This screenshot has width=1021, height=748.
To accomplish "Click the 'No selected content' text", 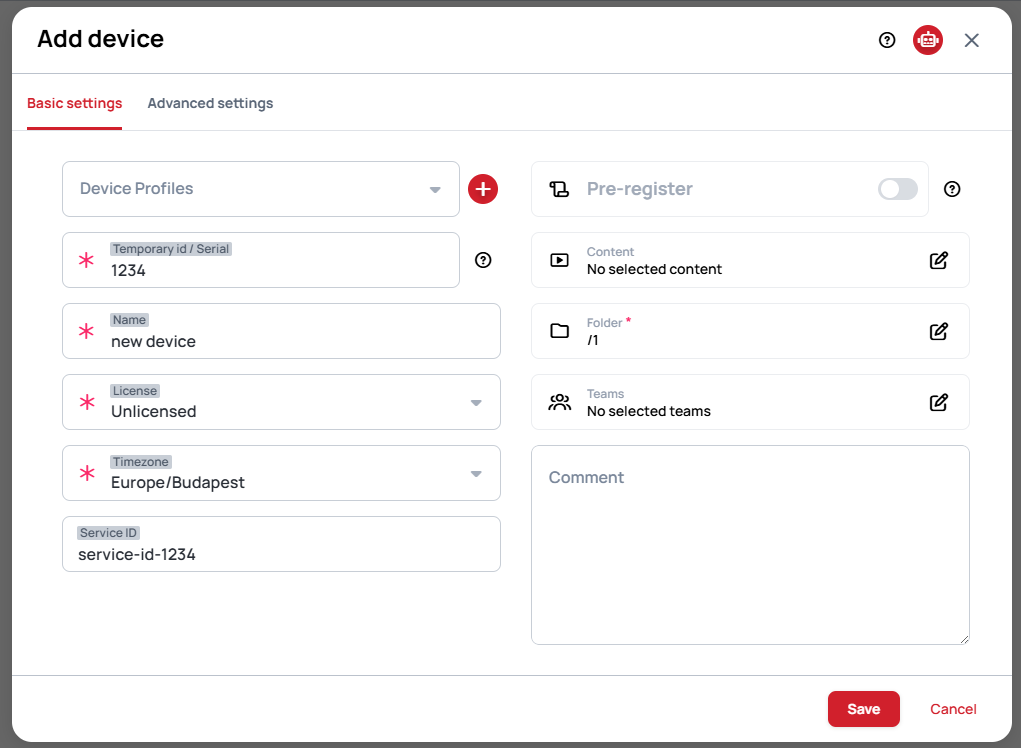I will click(654, 270).
